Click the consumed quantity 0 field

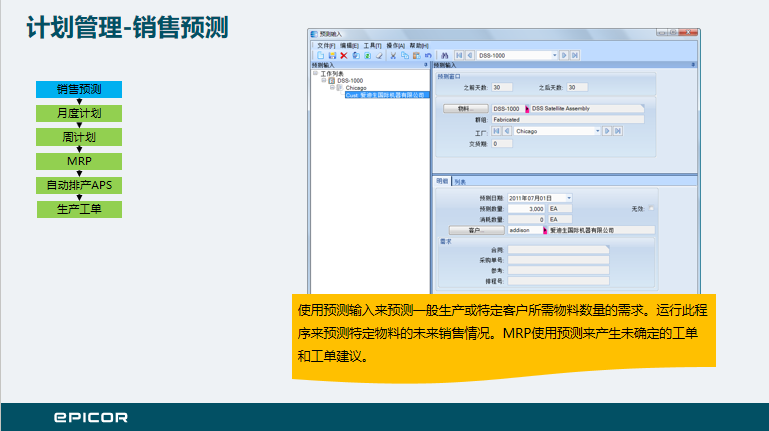(526, 219)
